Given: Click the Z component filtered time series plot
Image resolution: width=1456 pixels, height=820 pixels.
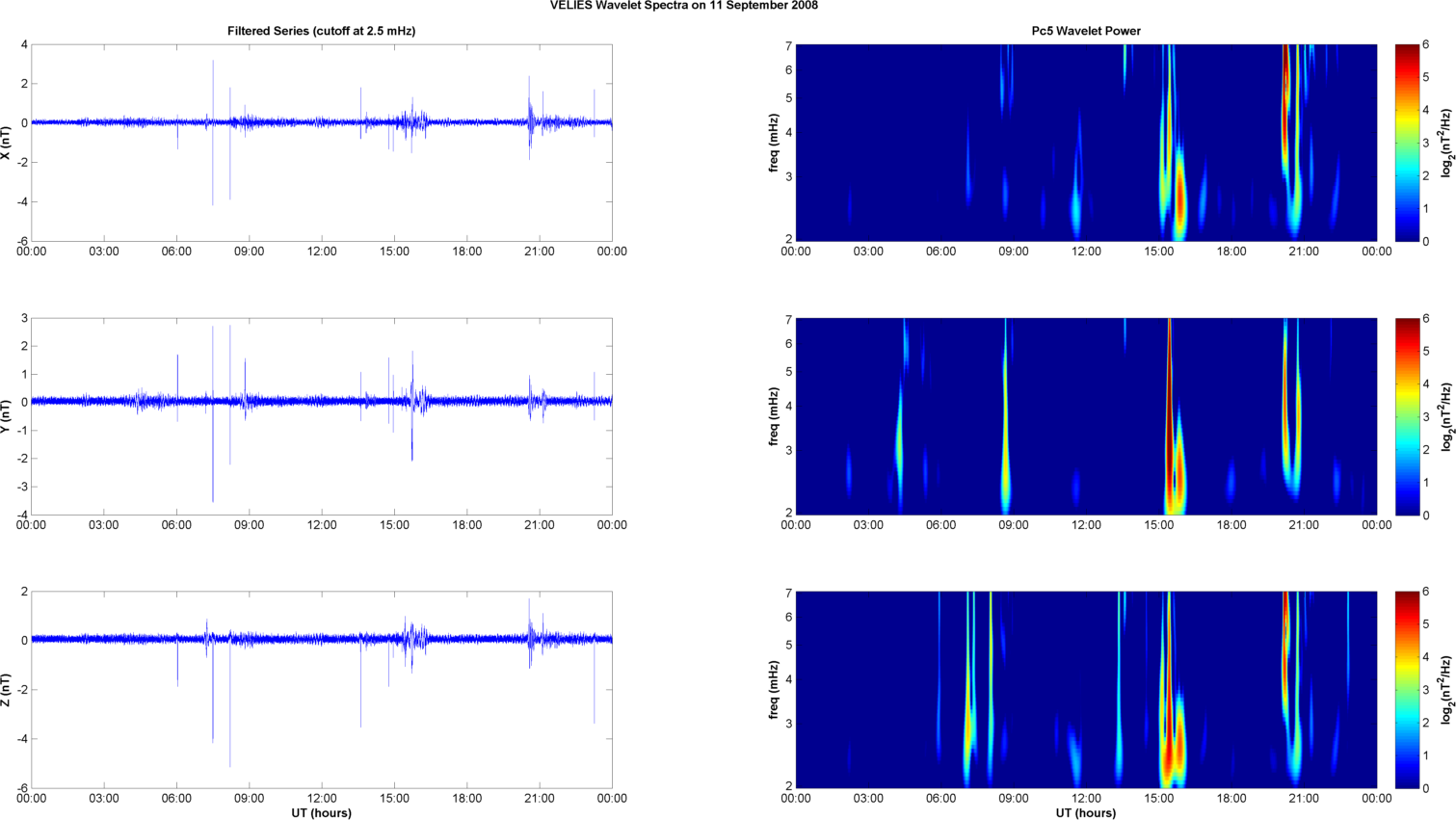Looking at the screenshot, I should pos(322,690).
